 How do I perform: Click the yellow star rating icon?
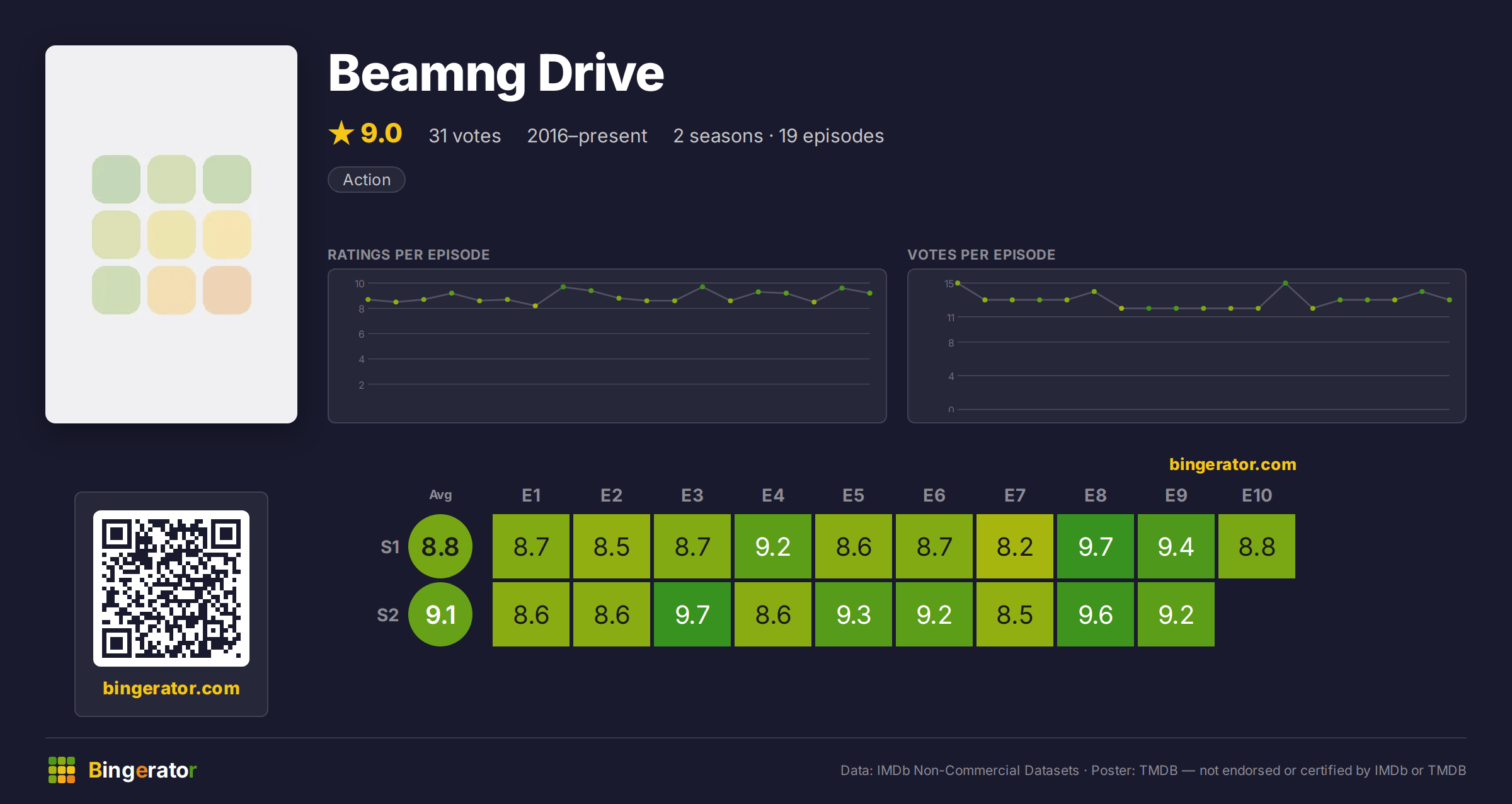click(341, 133)
